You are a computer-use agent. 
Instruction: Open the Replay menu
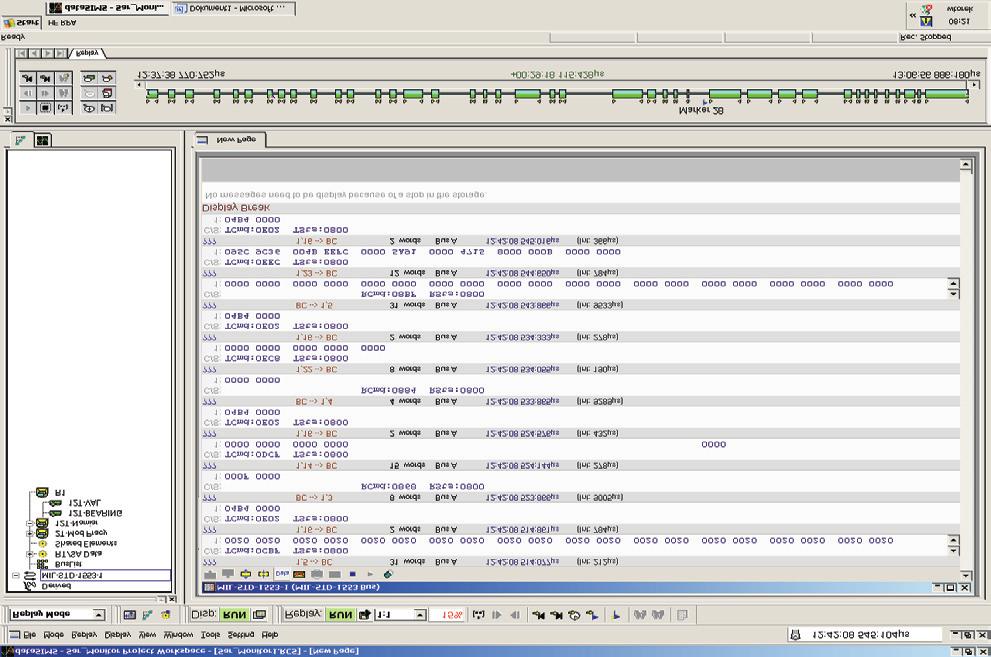click(x=83, y=634)
